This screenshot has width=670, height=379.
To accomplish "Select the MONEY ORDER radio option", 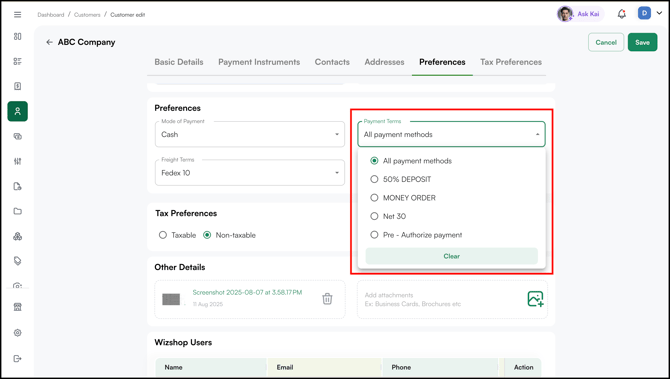I will tap(374, 197).
